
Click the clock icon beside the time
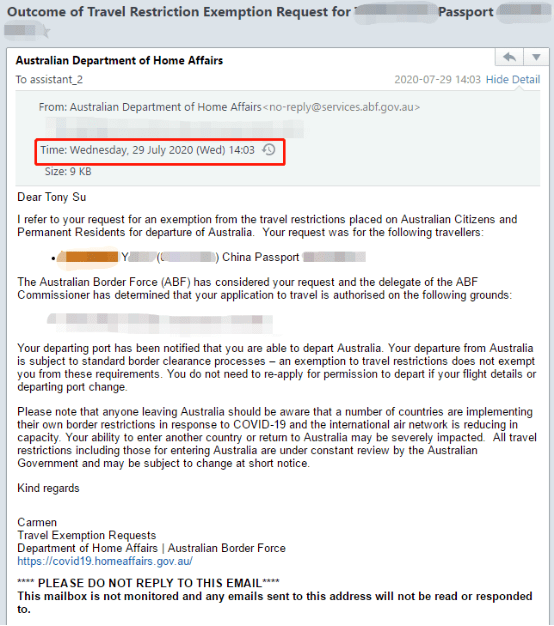[269, 150]
